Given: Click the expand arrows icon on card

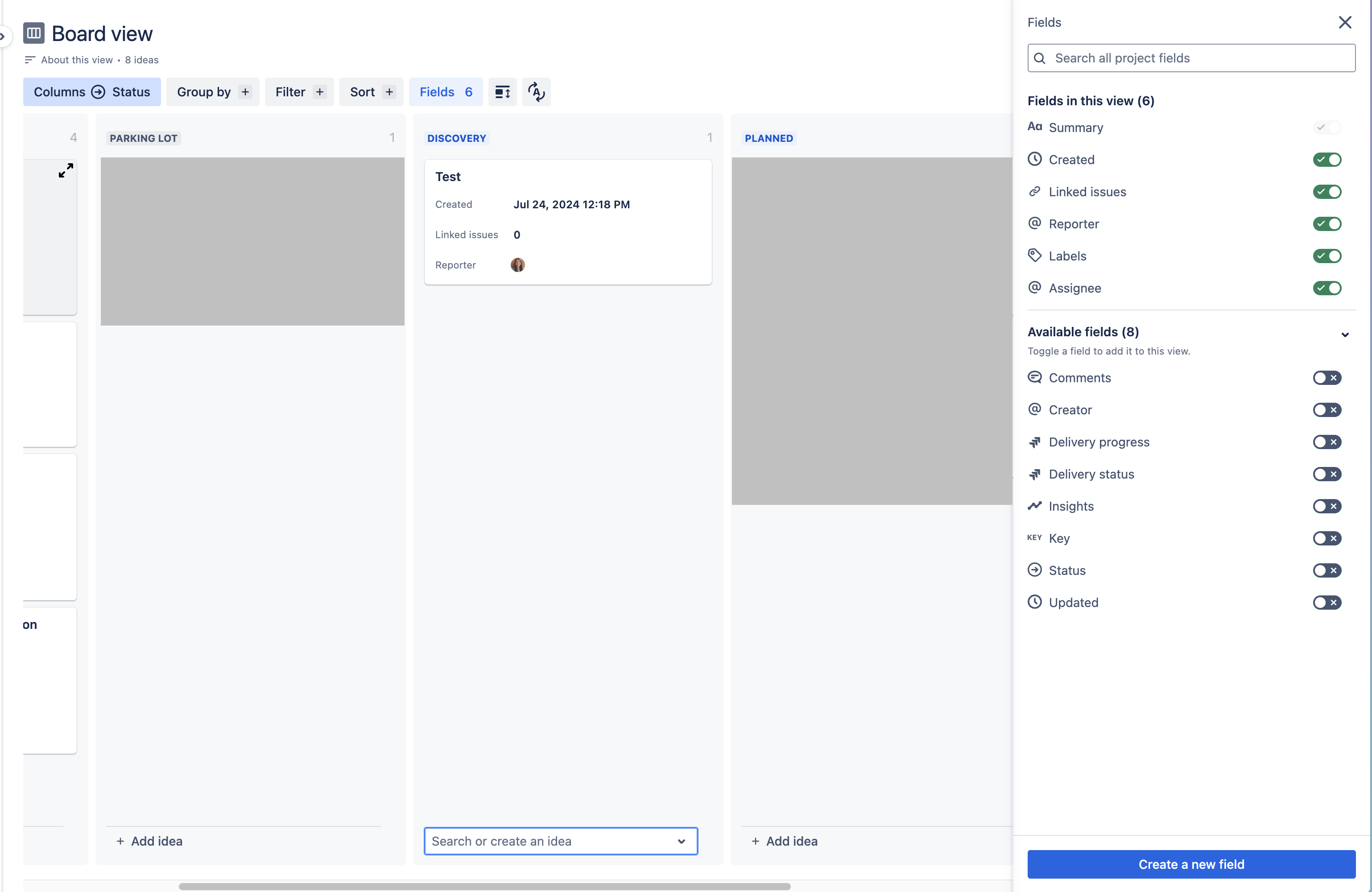Looking at the screenshot, I should tap(66, 170).
